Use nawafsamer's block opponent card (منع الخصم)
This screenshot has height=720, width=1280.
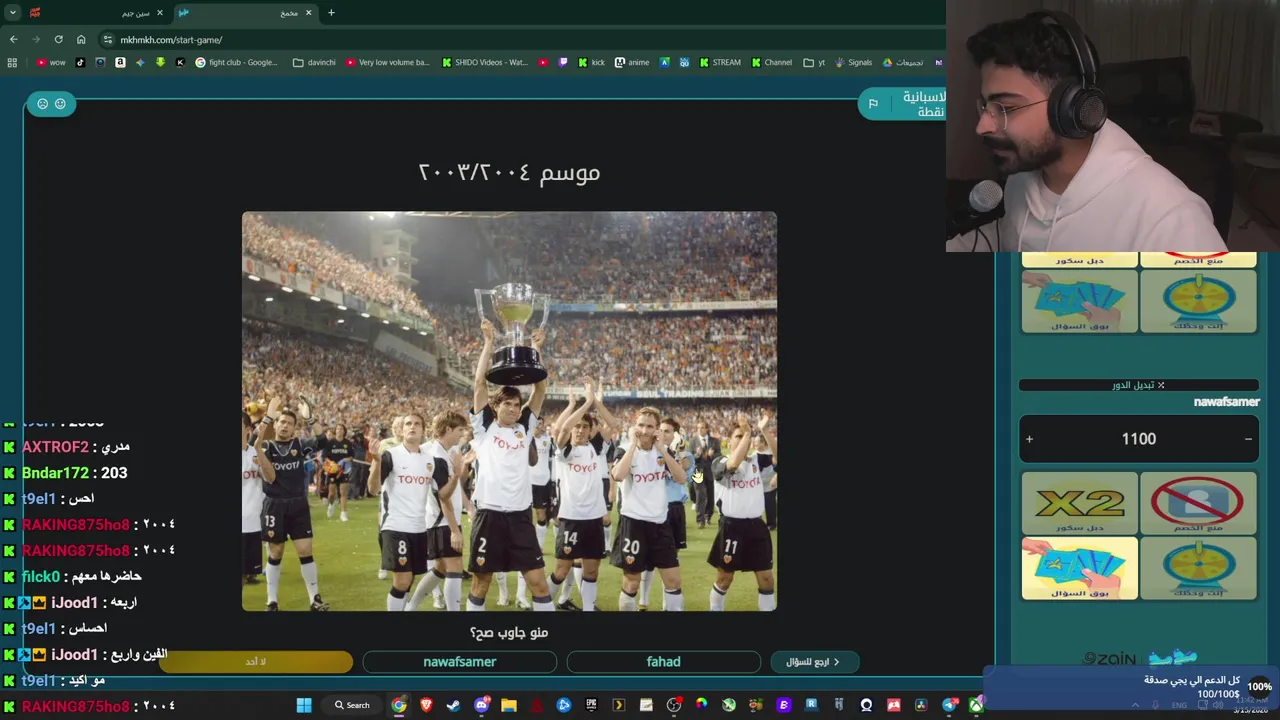click(1198, 503)
